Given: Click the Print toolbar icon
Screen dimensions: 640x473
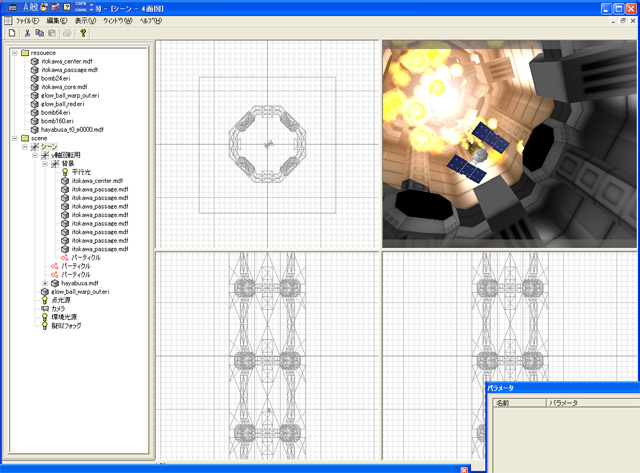Looking at the screenshot, I should [x=67, y=33].
